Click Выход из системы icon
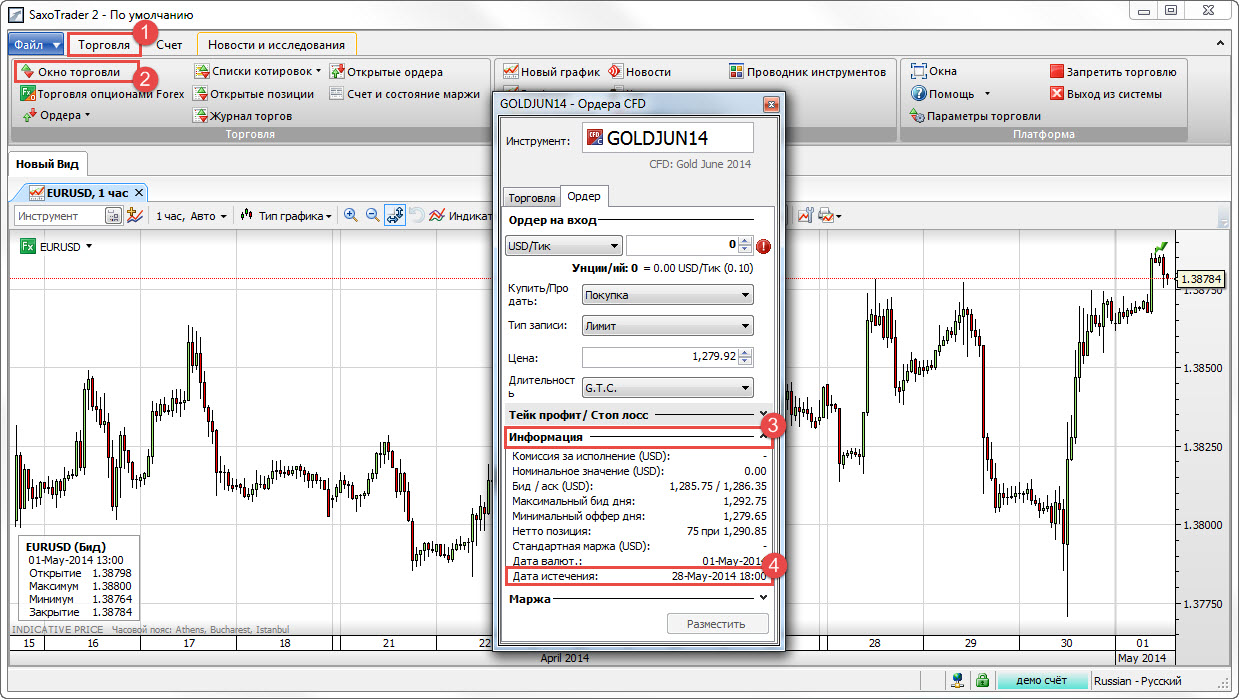The image size is (1239, 699). 1105,94
